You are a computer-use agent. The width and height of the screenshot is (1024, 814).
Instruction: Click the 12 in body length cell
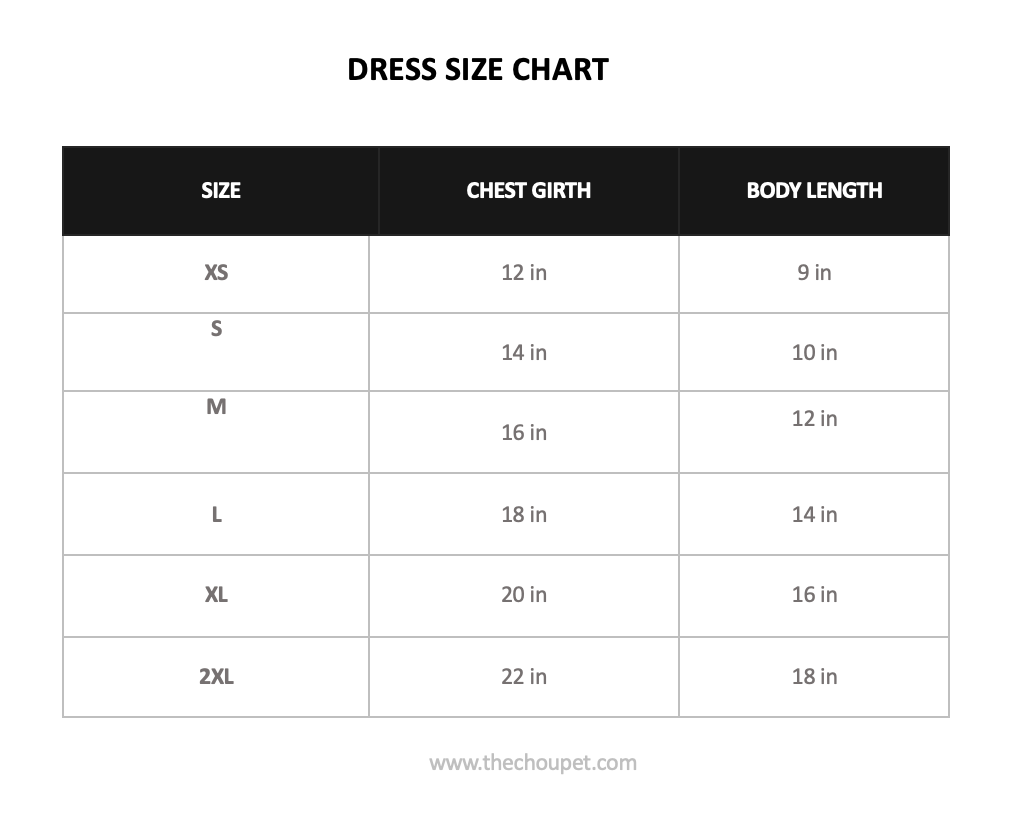click(x=814, y=419)
